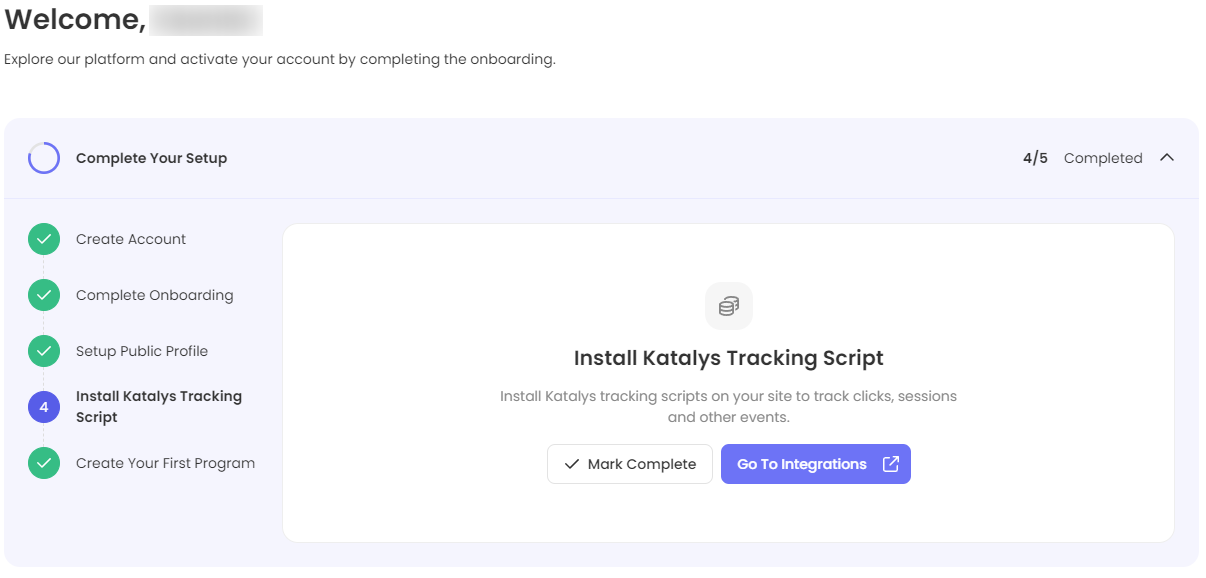Open the Complete Onboarding step

tap(154, 295)
